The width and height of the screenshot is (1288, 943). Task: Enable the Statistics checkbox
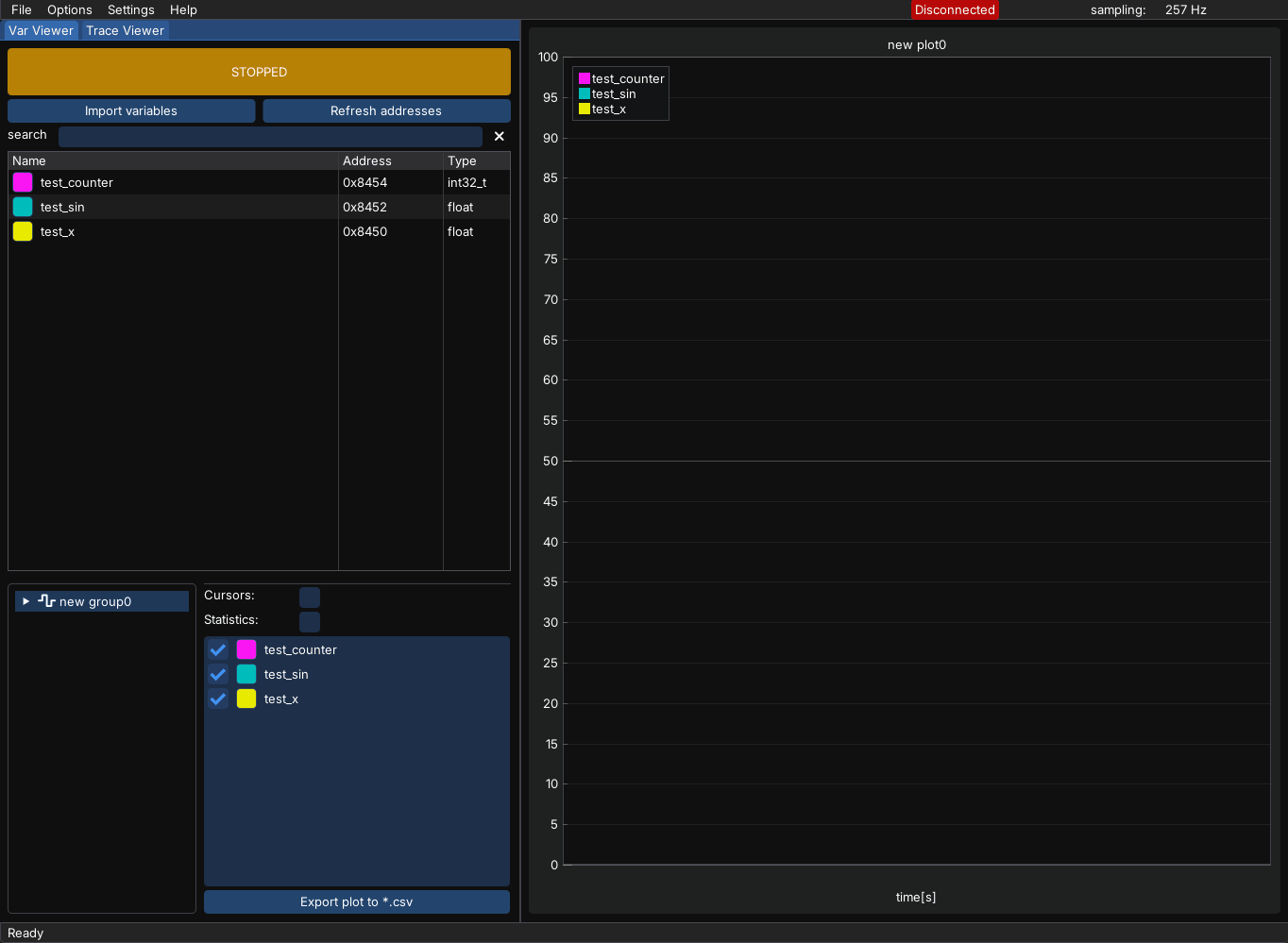click(310, 621)
